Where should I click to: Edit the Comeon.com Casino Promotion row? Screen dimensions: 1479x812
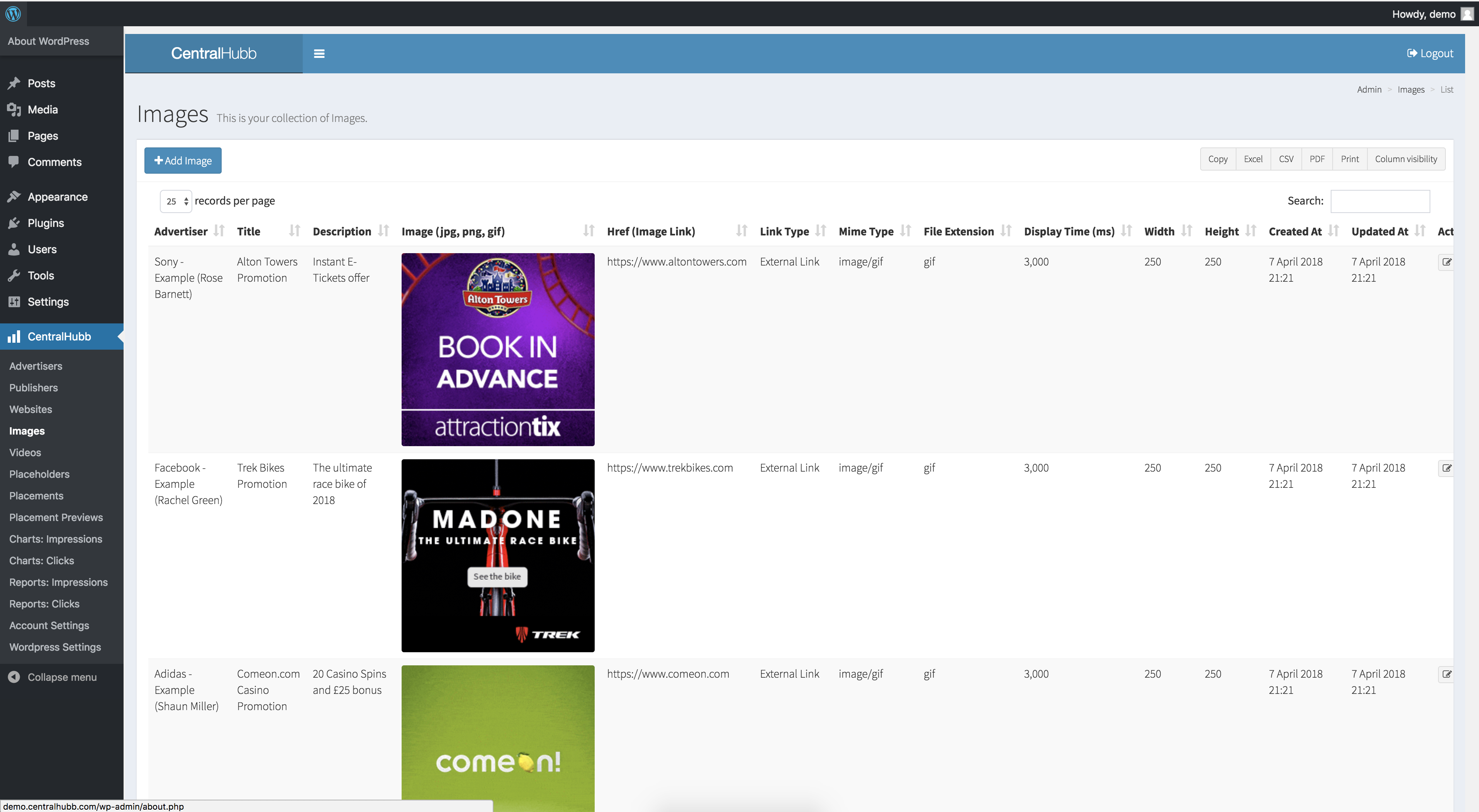(x=1446, y=674)
